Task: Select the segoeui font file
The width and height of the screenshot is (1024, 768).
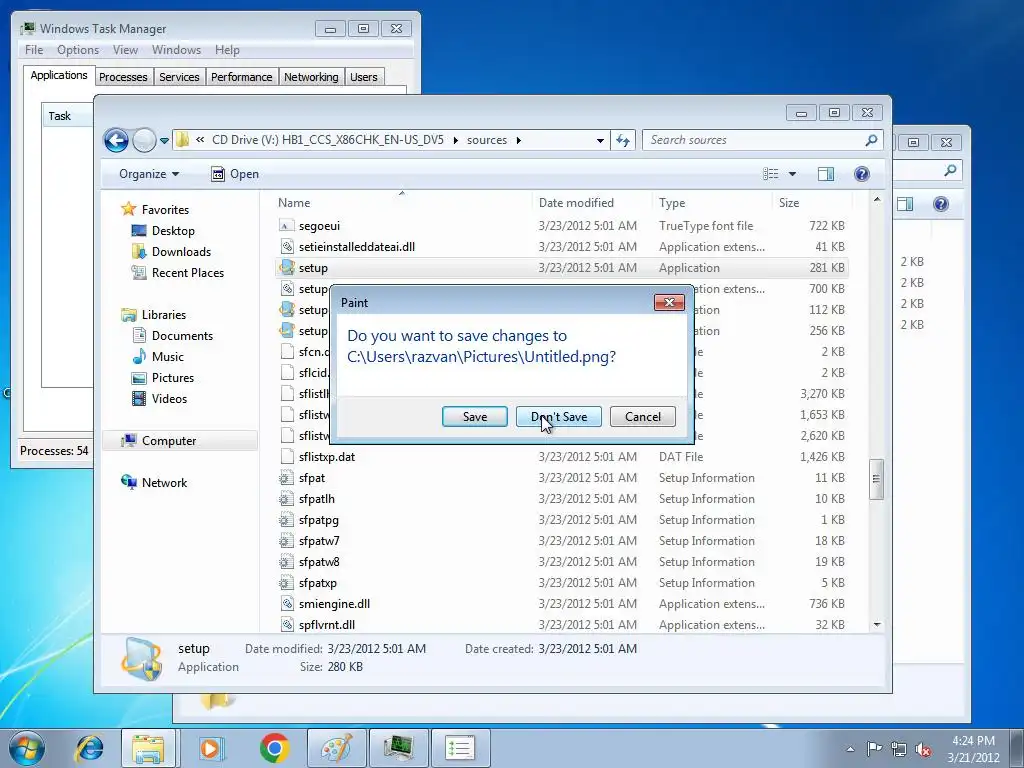Action: [x=562, y=226]
